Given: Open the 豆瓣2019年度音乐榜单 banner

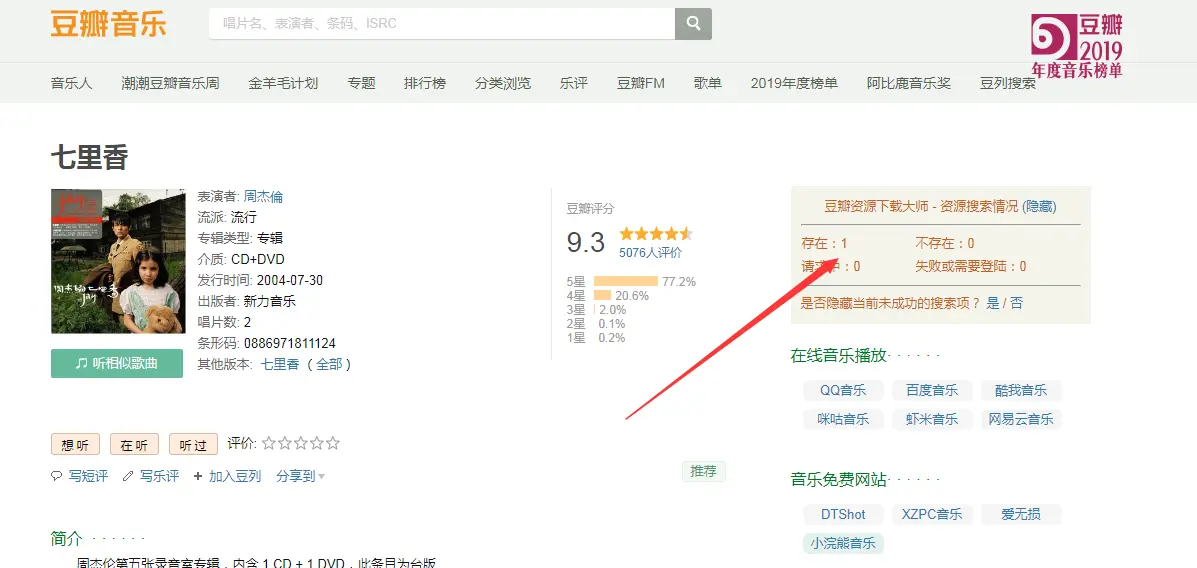Looking at the screenshot, I should (1077, 45).
